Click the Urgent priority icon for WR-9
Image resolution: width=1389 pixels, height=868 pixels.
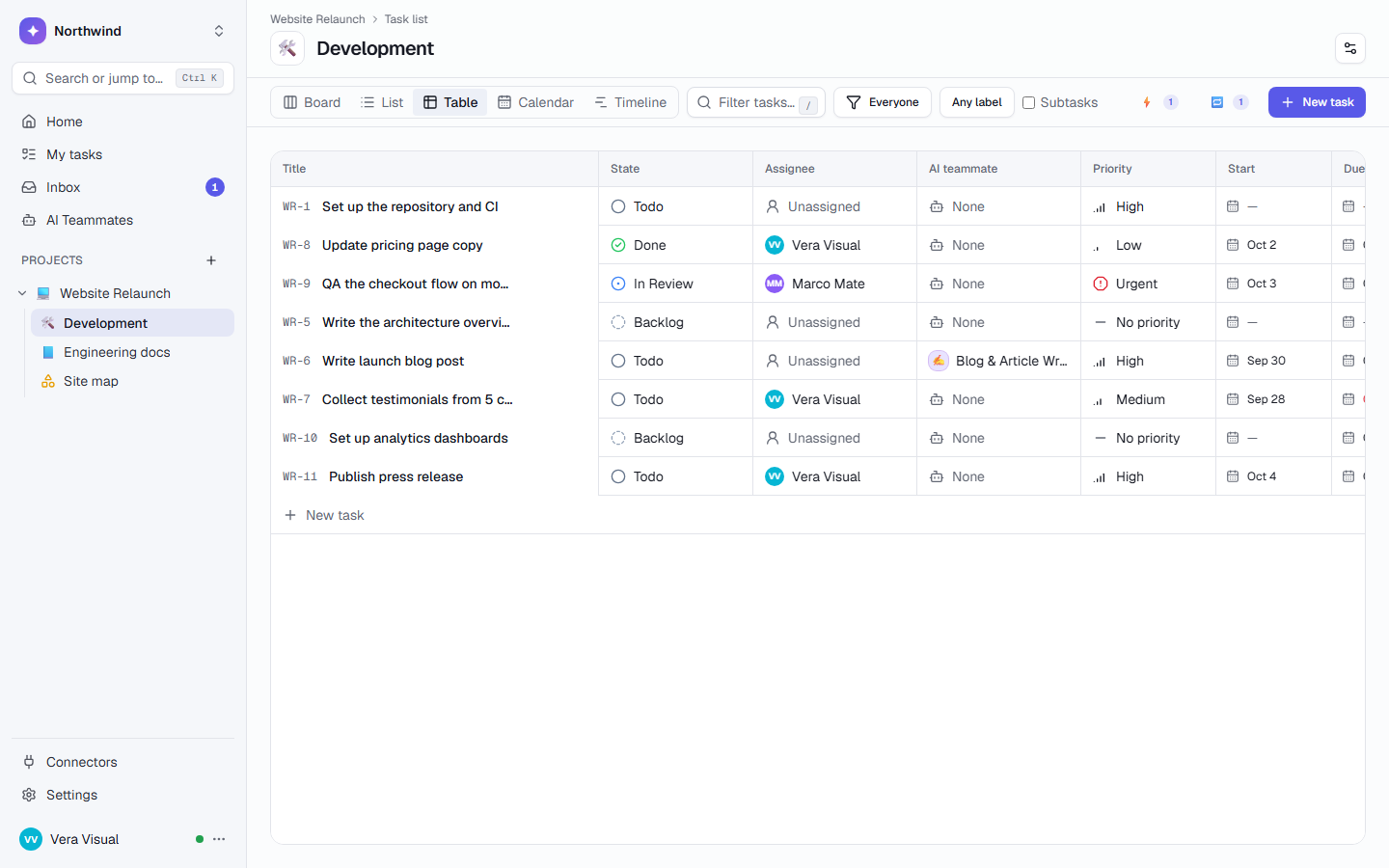pos(1101,284)
